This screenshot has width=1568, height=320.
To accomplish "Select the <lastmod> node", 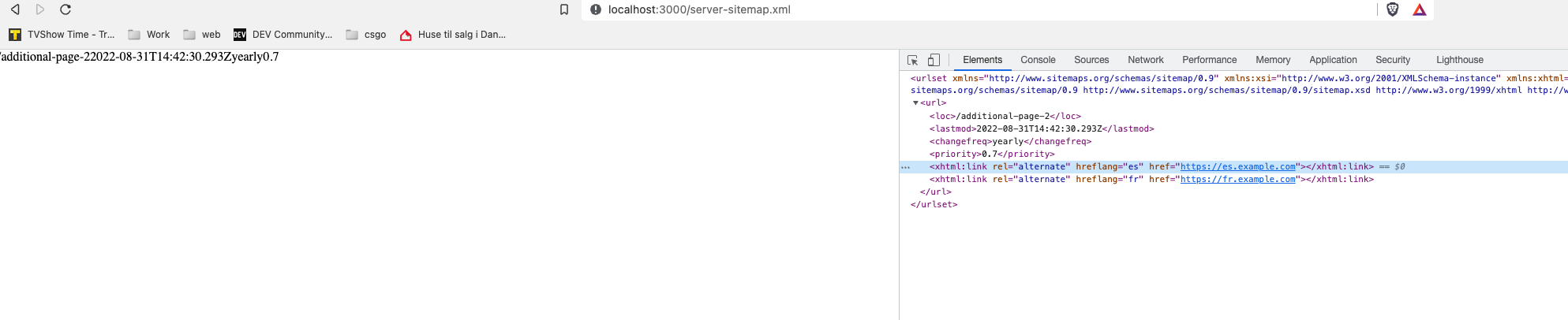I will 1042,128.
